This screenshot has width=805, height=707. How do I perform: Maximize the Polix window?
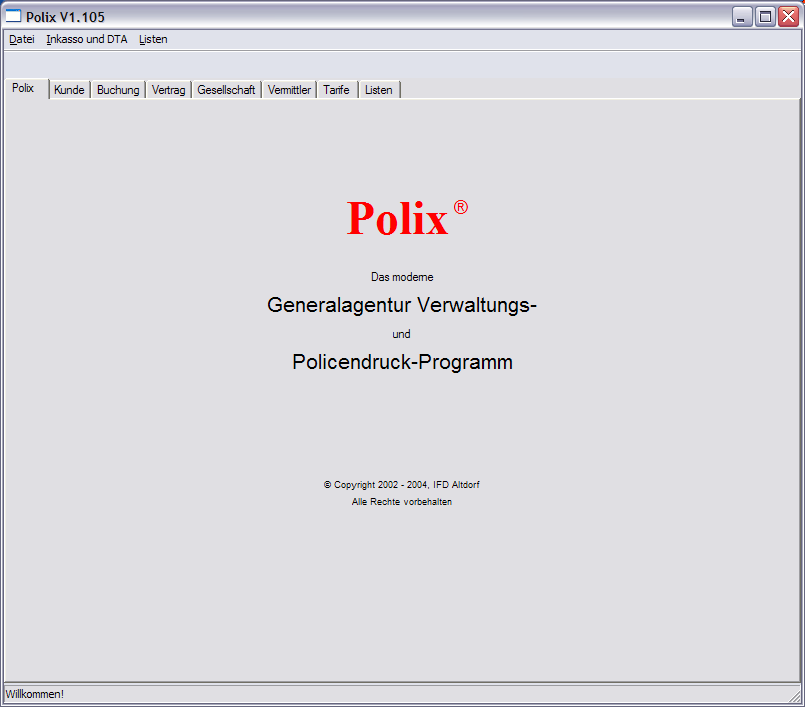(765, 16)
